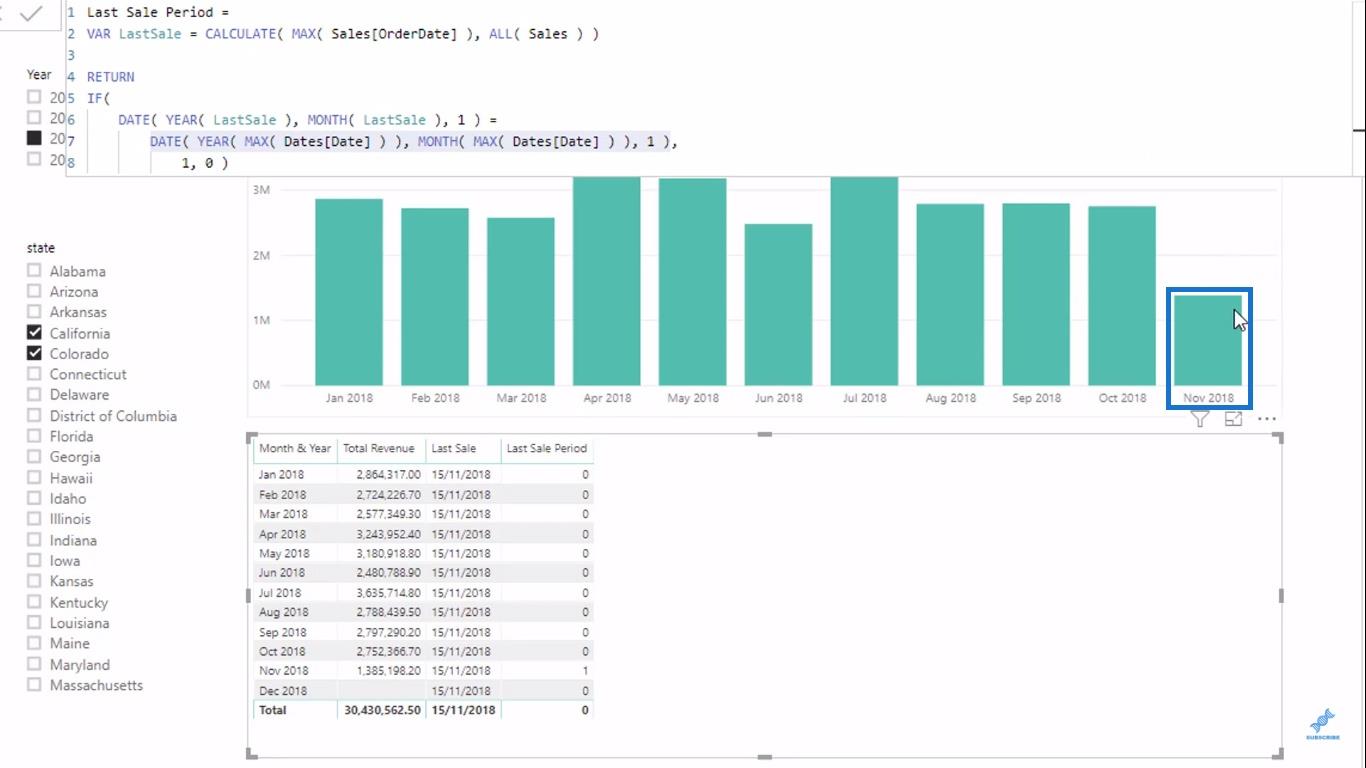Check the Maryland state checkbox
The image size is (1366, 768).
point(35,664)
